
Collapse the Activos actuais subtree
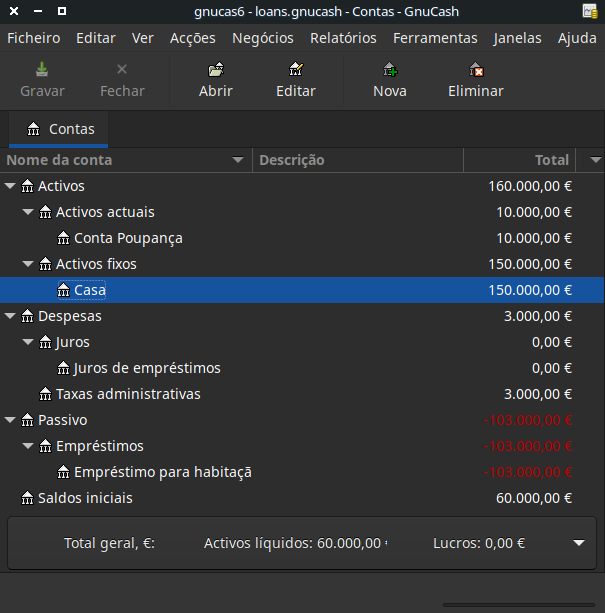28,212
